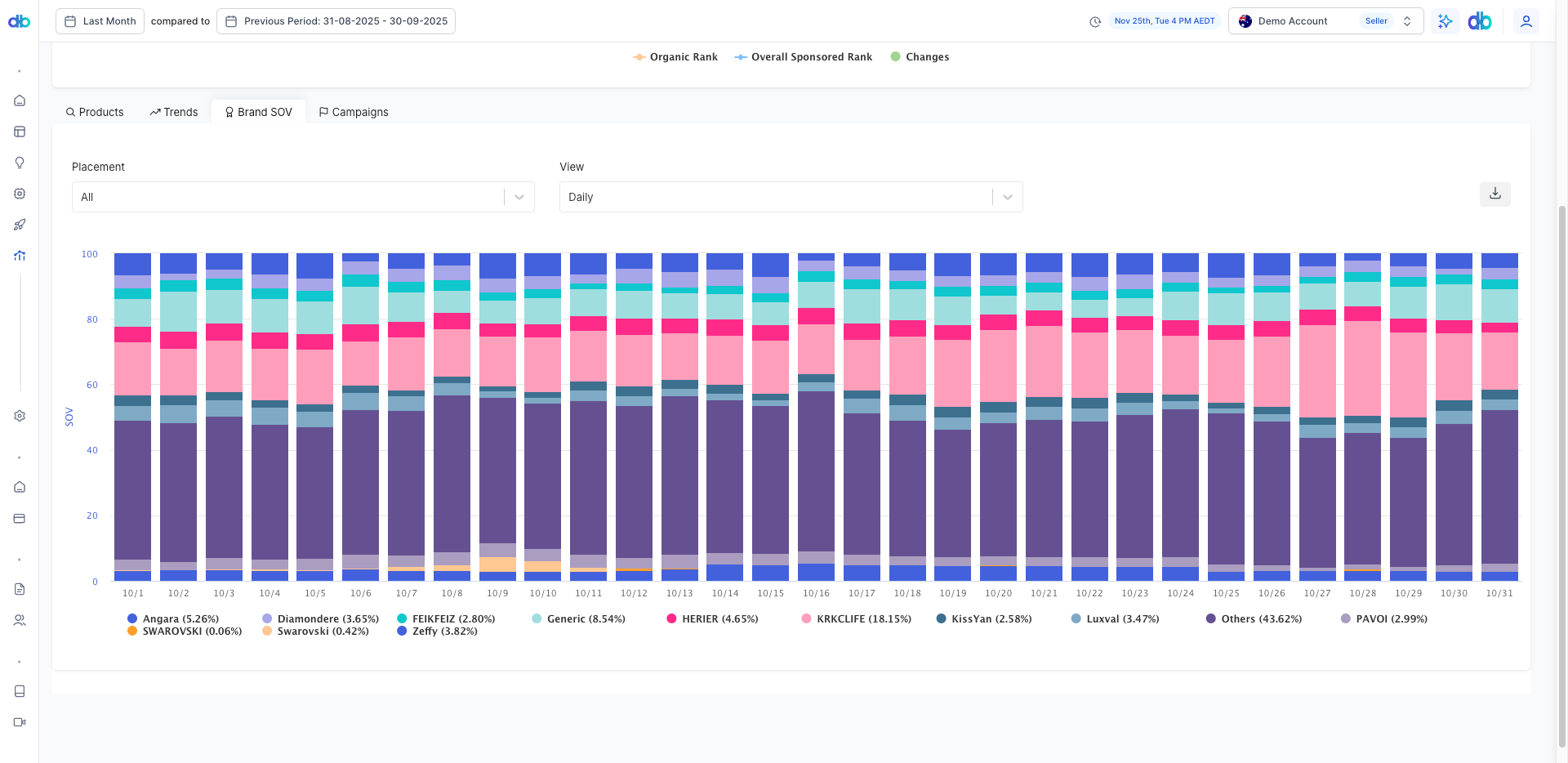1568x763 pixels.
Task: Switch to the Campaigns tab
Action: point(354,112)
